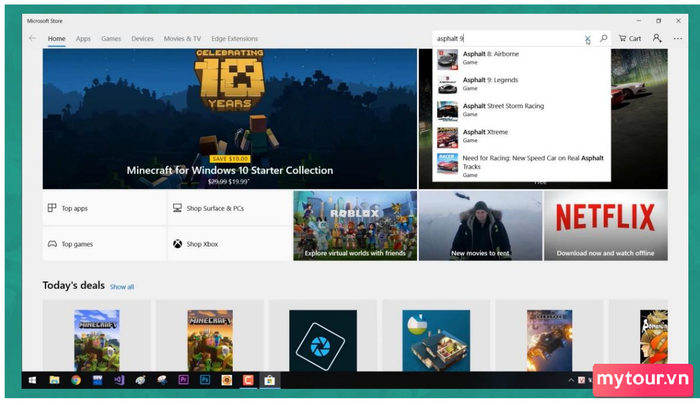Show hidden system tray icons
Image resolution: width=700 pixels, height=405 pixels.
coord(571,380)
